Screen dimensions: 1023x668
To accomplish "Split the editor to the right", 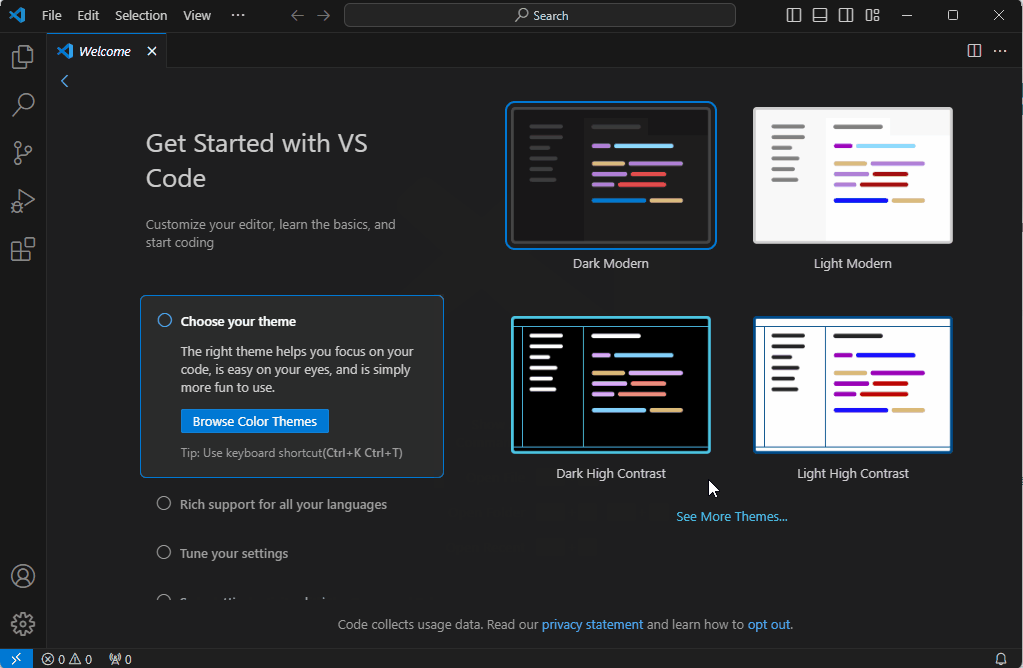I will pyautogui.click(x=974, y=51).
